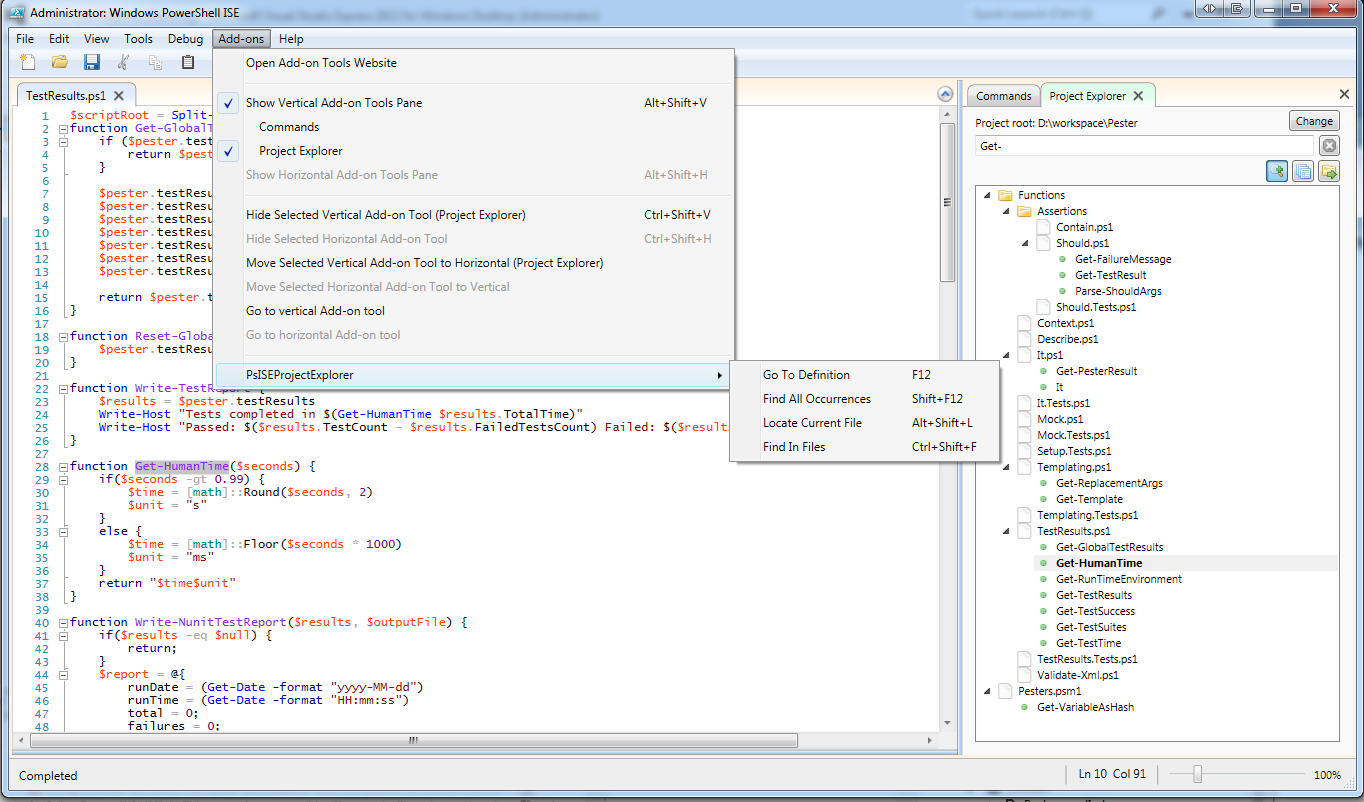Image resolution: width=1364 pixels, height=802 pixels.
Task: Click the editor horizontal scrollbar thumb
Action: click(415, 741)
